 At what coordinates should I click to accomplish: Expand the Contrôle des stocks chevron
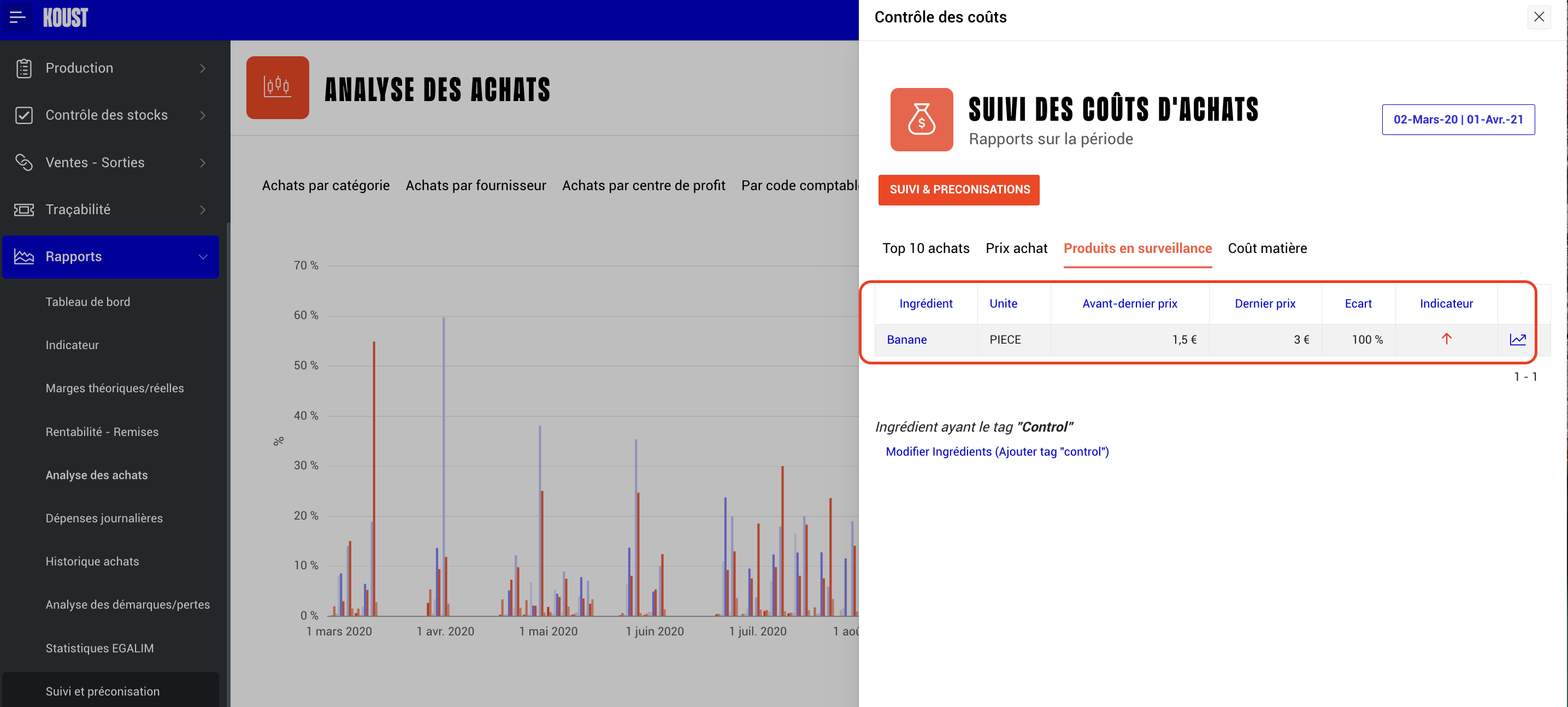click(x=203, y=115)
